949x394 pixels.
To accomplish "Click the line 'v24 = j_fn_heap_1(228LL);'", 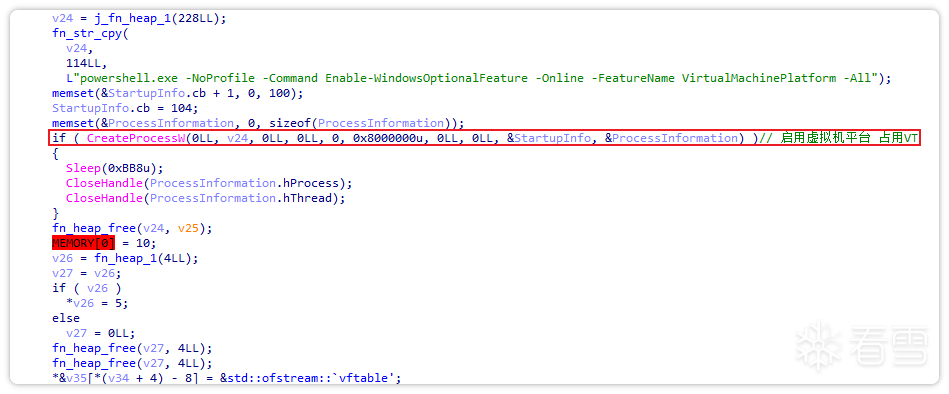I will click(139, 18).
